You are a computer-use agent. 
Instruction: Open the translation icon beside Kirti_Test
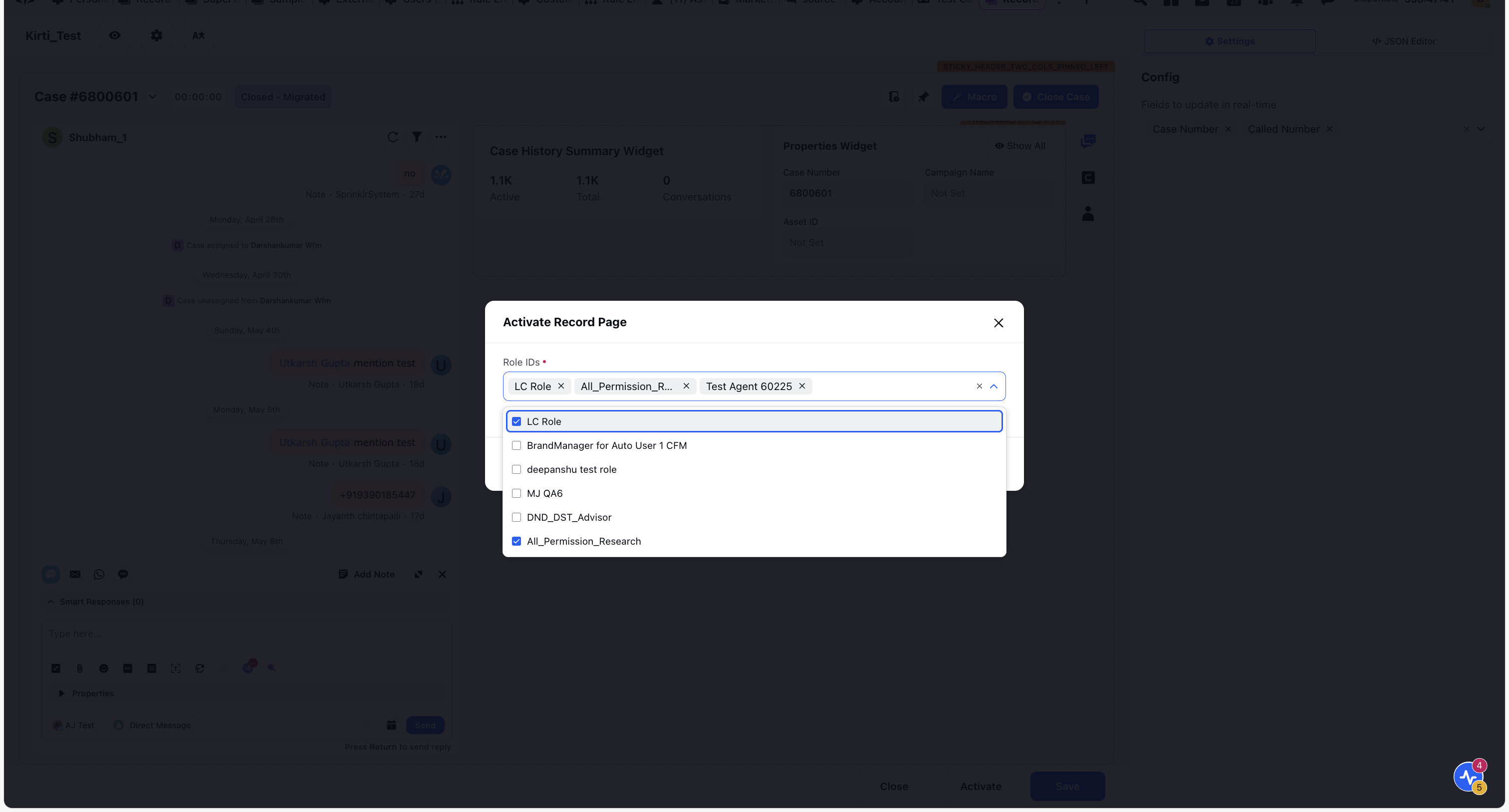(199, 35)
